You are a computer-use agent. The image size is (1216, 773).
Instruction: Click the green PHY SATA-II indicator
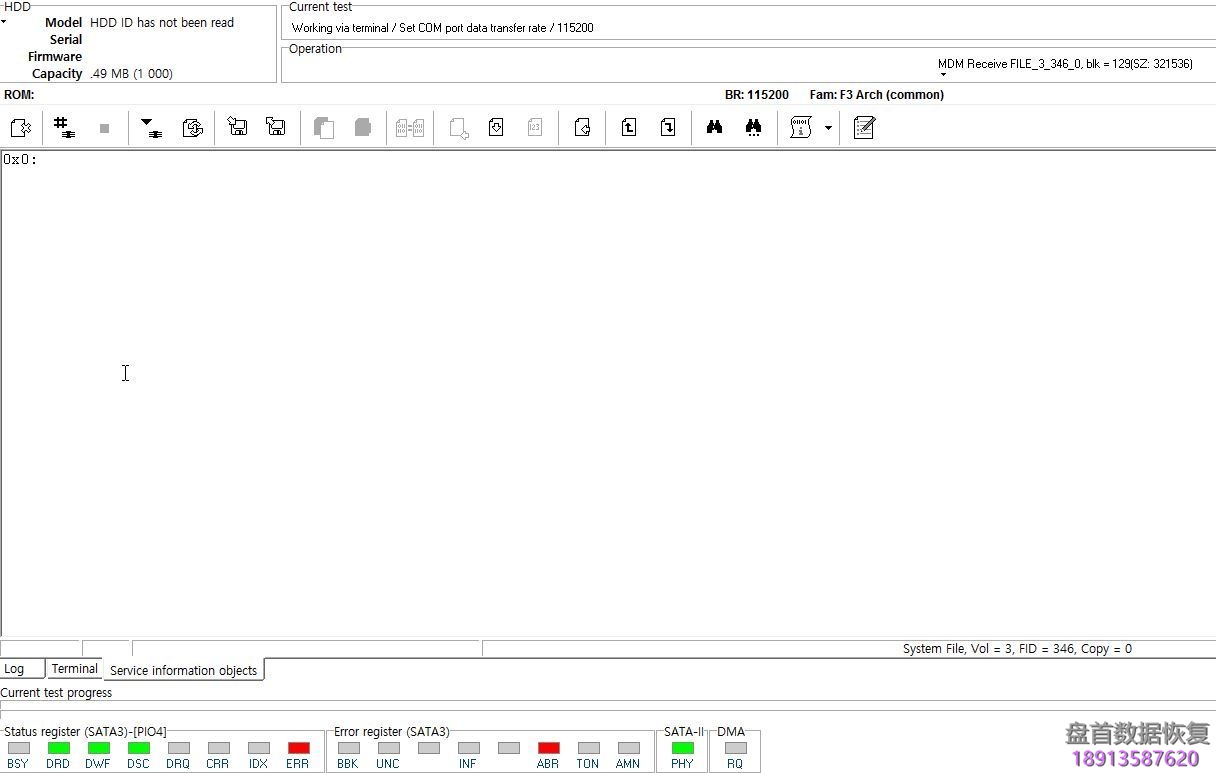682,748
